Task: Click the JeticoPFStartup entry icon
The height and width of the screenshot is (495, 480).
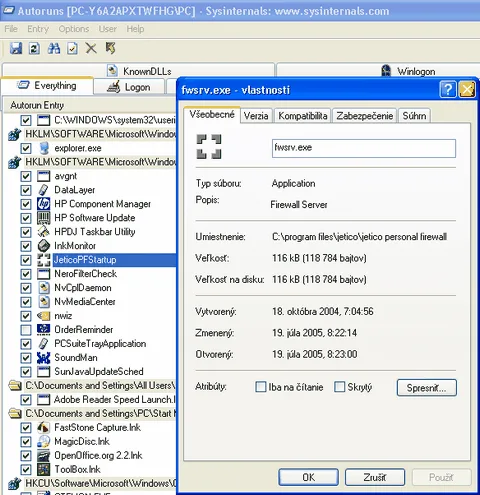Action: pyautogui.click(x=43, y=260)
